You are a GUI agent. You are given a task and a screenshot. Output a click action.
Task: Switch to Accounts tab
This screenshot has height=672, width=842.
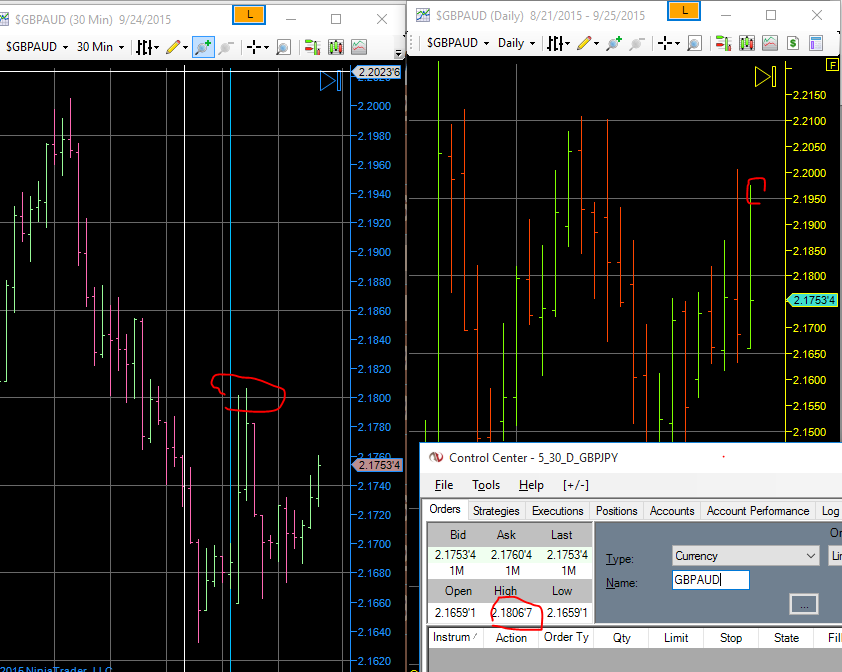tap(672, 511)
